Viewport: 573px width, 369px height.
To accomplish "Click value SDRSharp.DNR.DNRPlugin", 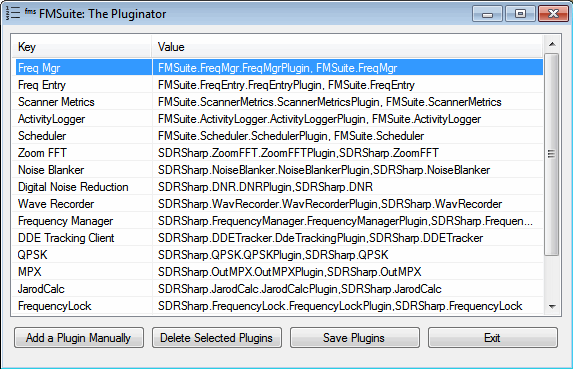I will pyautogui.click(x=265, y=187).
